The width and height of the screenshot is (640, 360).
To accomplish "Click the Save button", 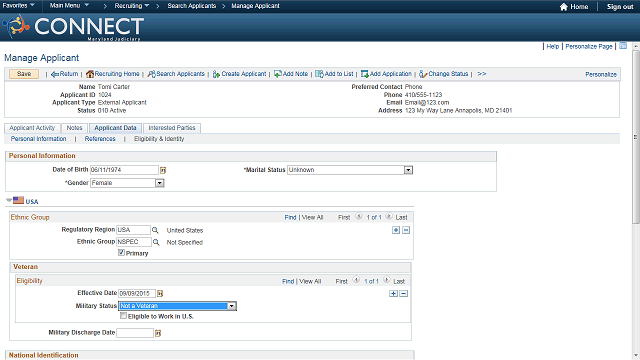I will click(24, 74).
